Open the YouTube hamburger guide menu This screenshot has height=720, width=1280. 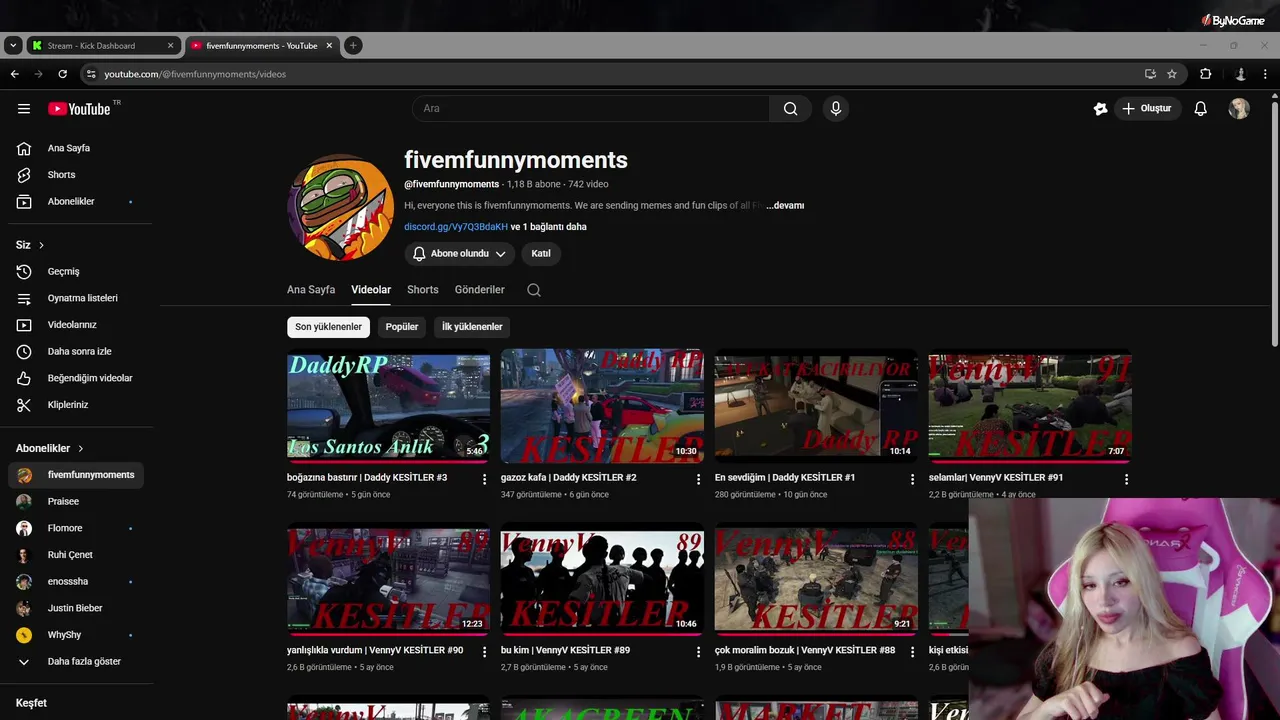pos(24,109)
